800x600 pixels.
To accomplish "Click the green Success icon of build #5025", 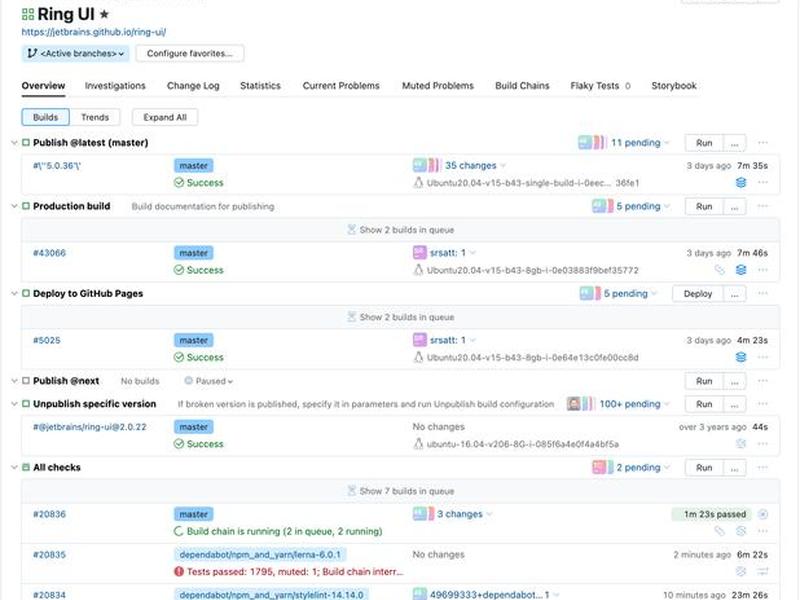I will click(179, 357).
